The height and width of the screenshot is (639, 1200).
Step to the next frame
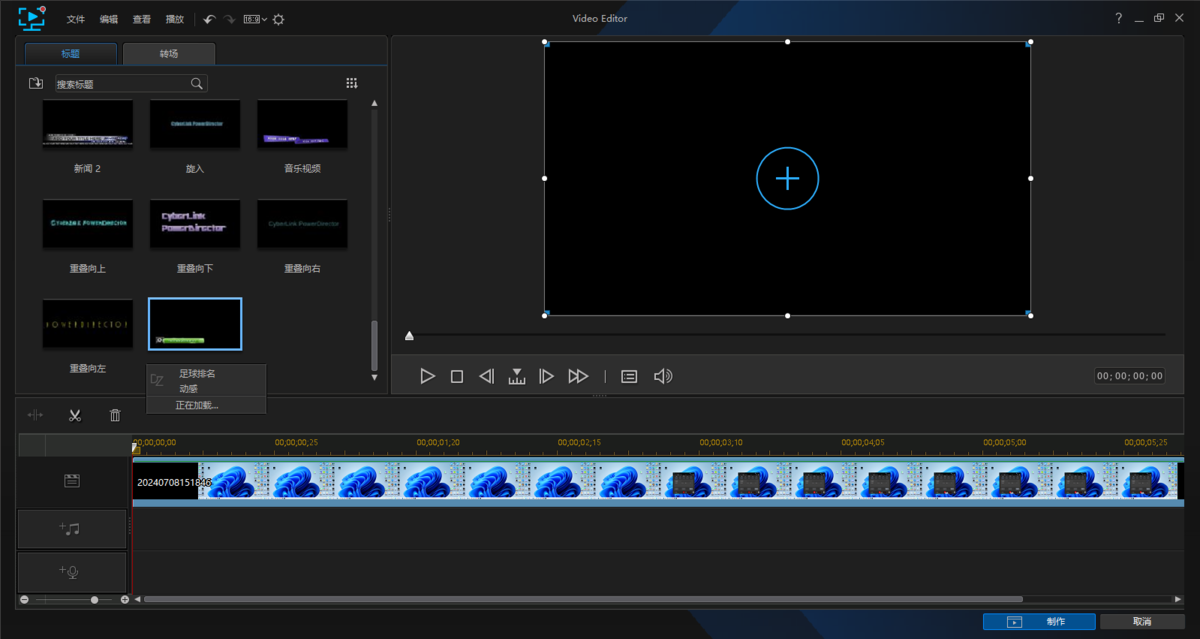546,376
